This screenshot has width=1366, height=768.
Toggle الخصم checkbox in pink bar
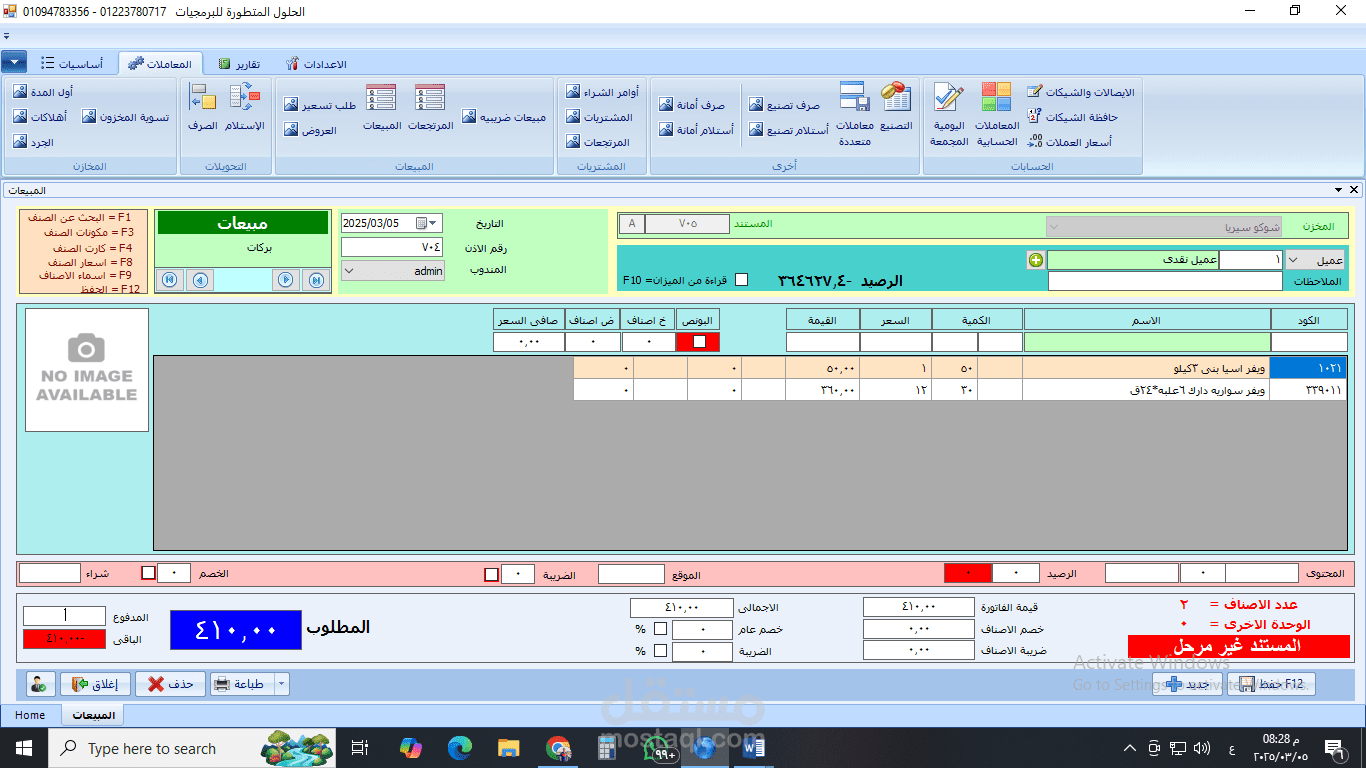tap(149, 573)
